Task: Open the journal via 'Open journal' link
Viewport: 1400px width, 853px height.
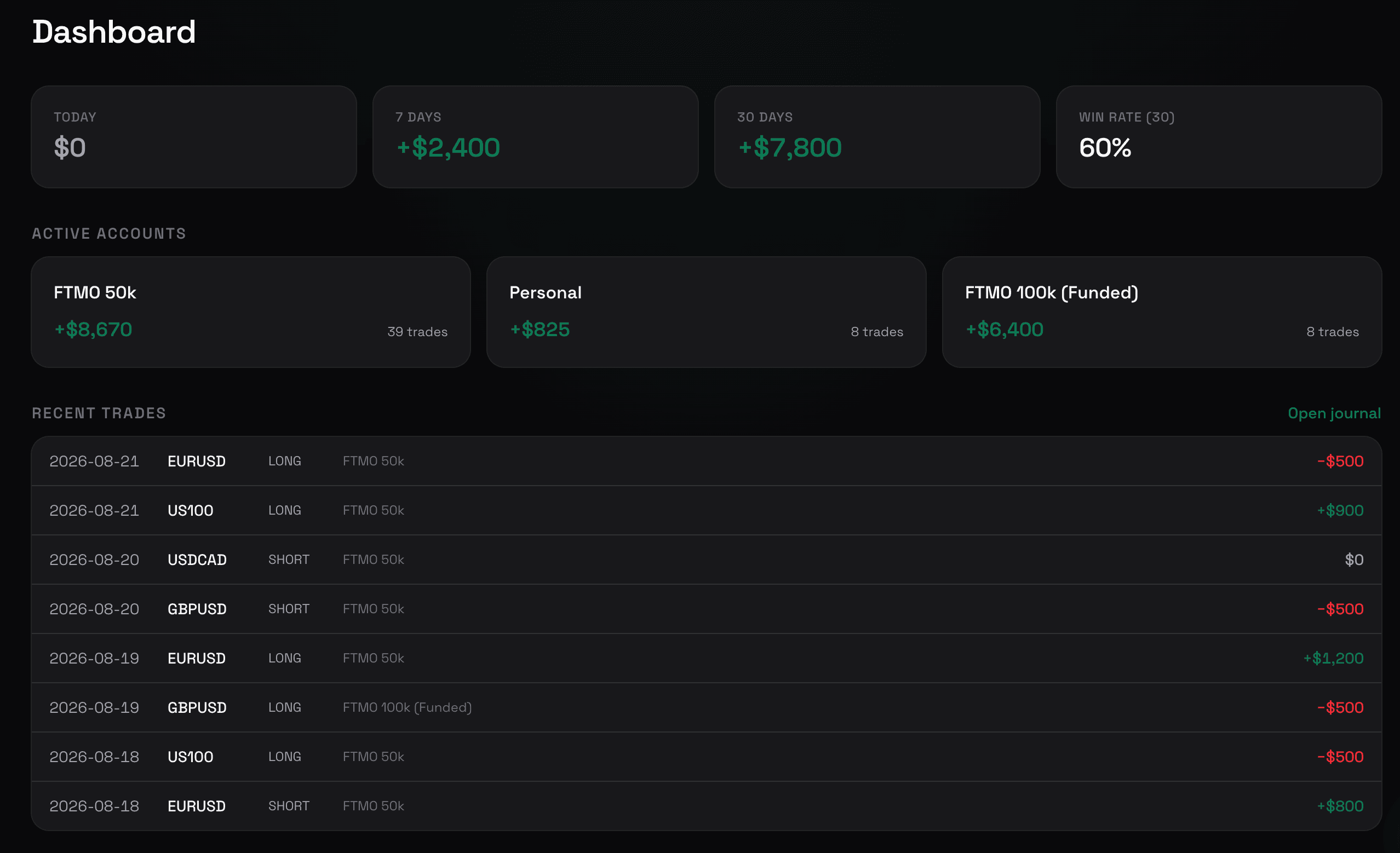Action: pos(1334,413)
